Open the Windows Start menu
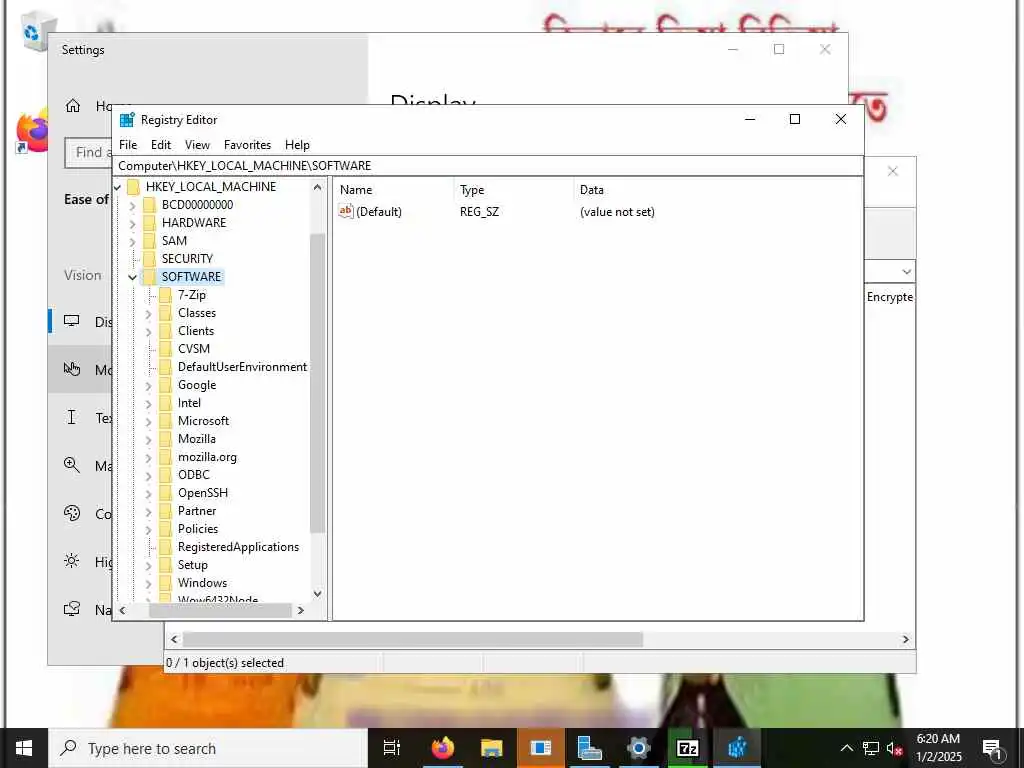The image size is (1024, 768). pos(24,748)
